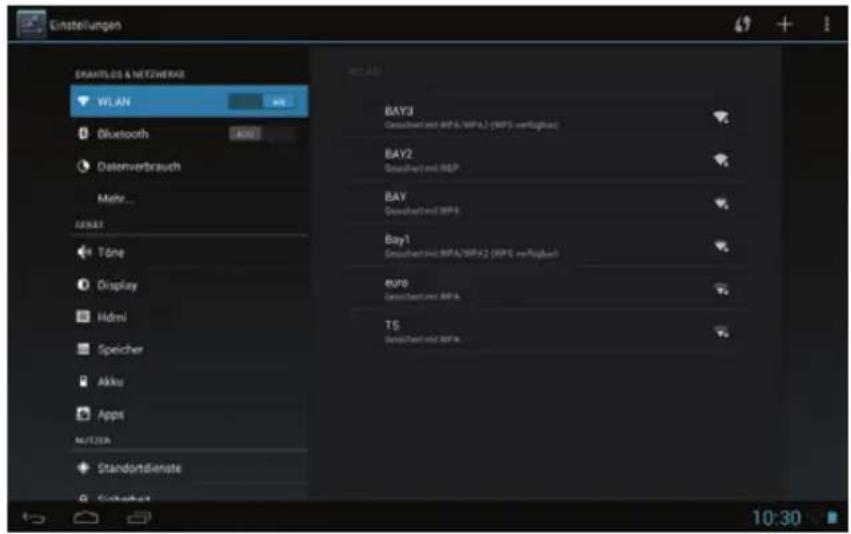Tap the Recent apps button
Image resolution: width=851 pixels, height=534 pixels.
click(x=139, y=518)
